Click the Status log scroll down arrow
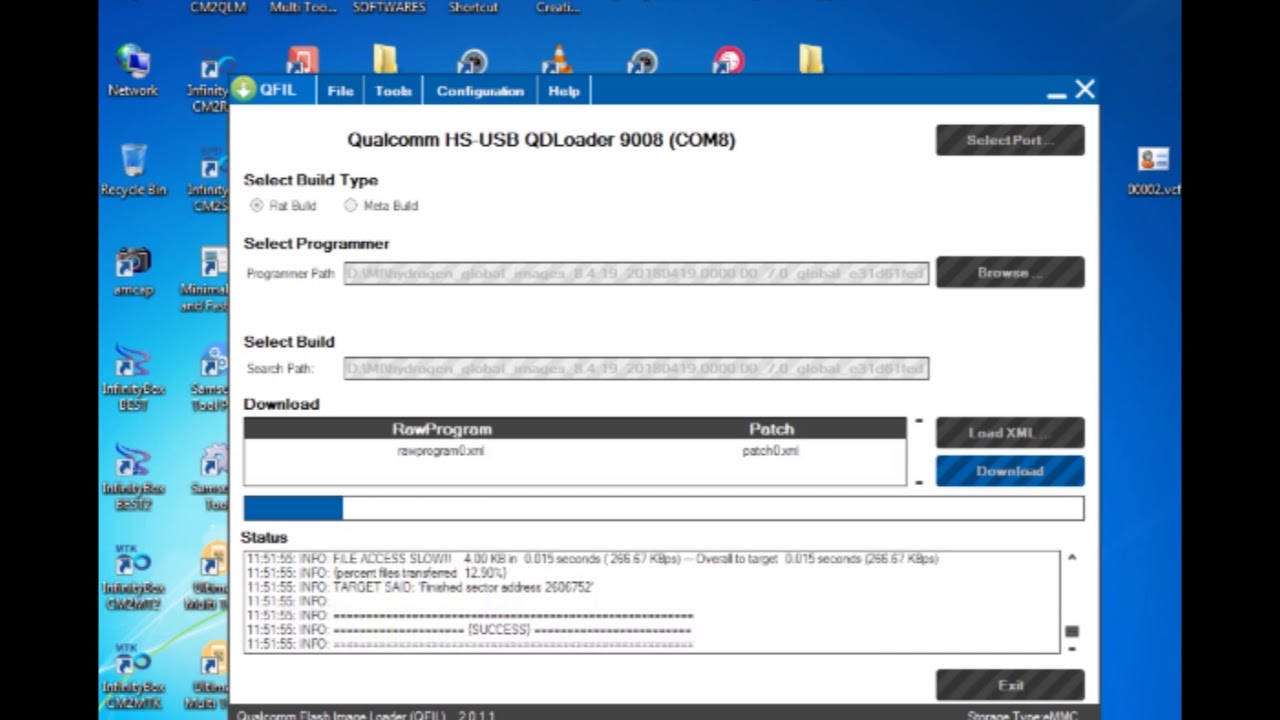 (1072, 648)
